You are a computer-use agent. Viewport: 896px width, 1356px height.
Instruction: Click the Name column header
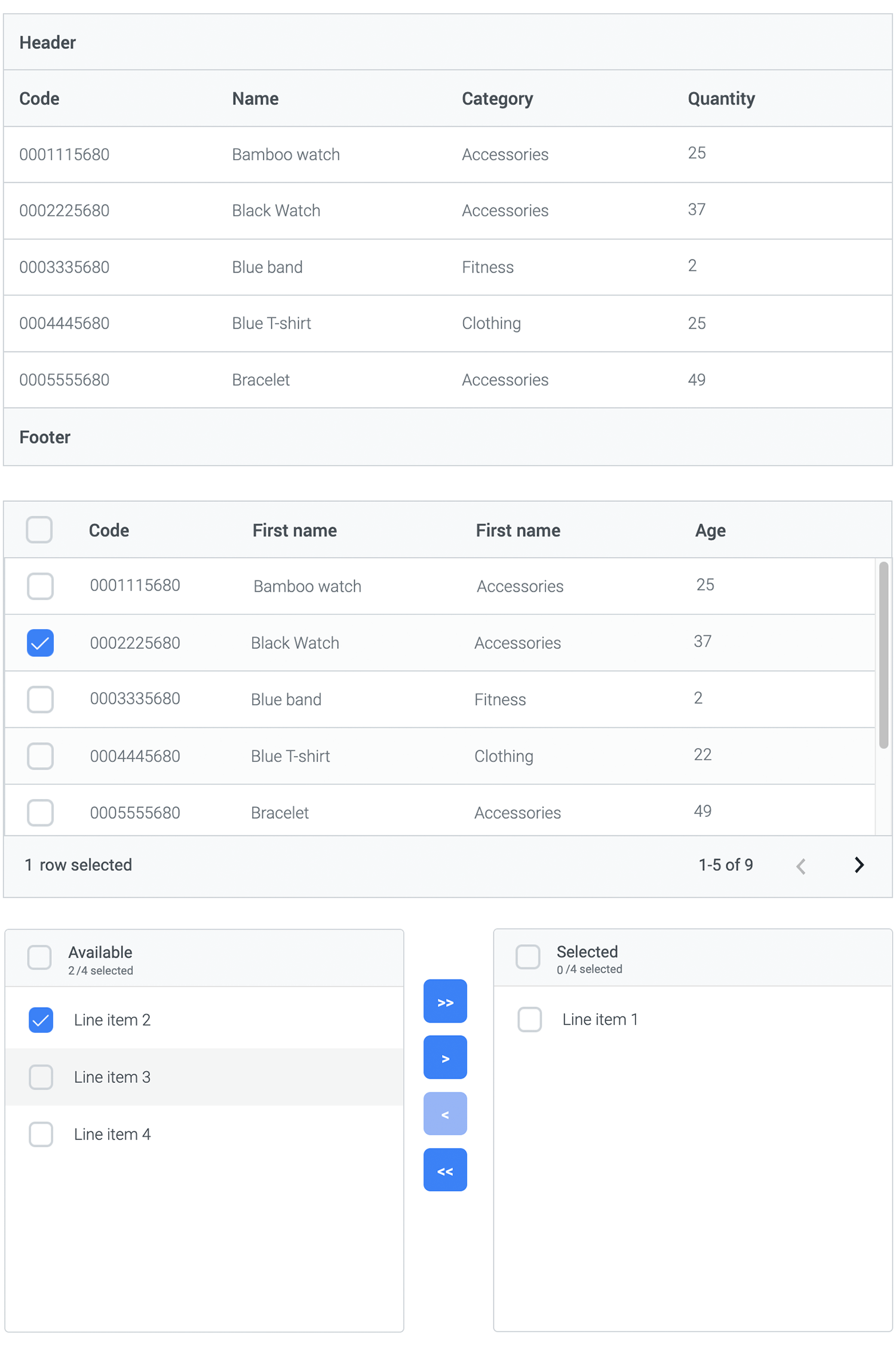(255, 99)
